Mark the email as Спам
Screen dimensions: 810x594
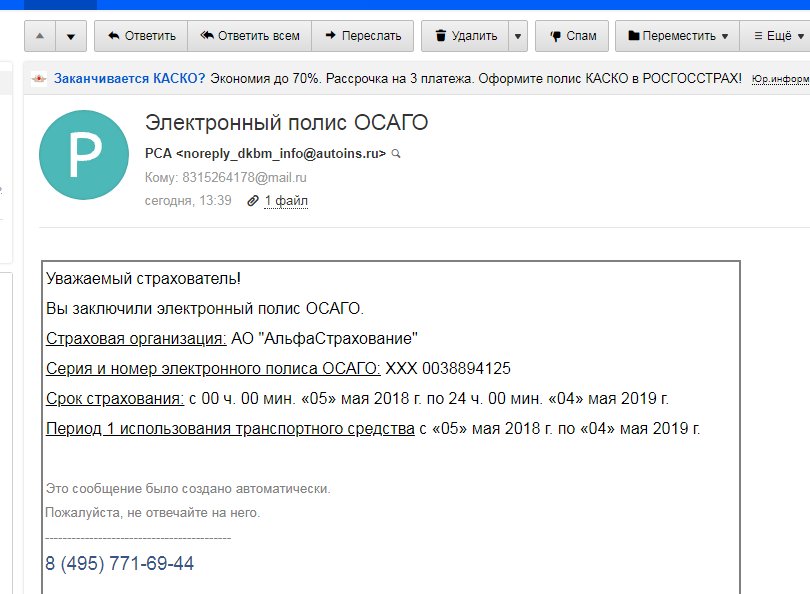pos(572,36)
